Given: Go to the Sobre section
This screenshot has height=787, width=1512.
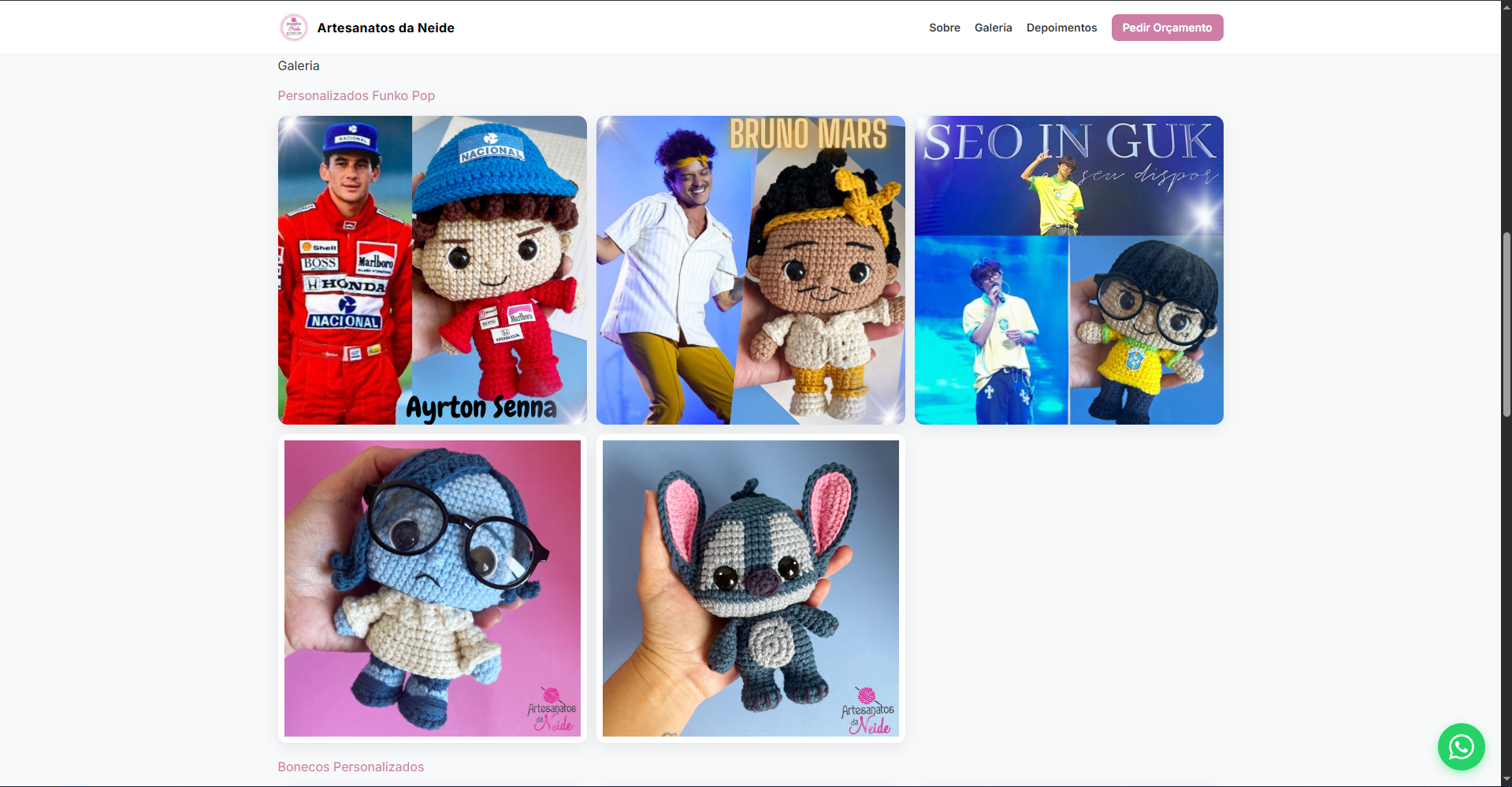Looking at the screenshot, I should (x=944, y=28).
